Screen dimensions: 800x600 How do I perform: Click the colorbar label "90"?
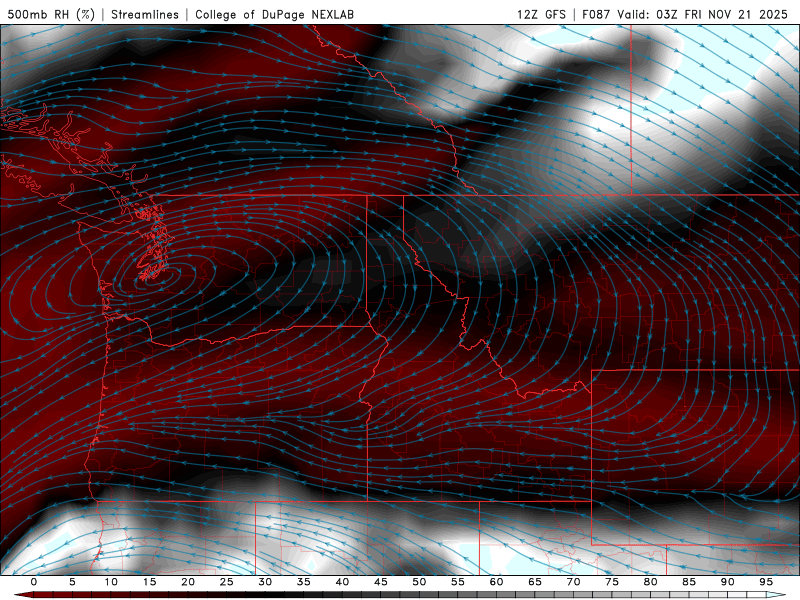[x=728, y=582]
